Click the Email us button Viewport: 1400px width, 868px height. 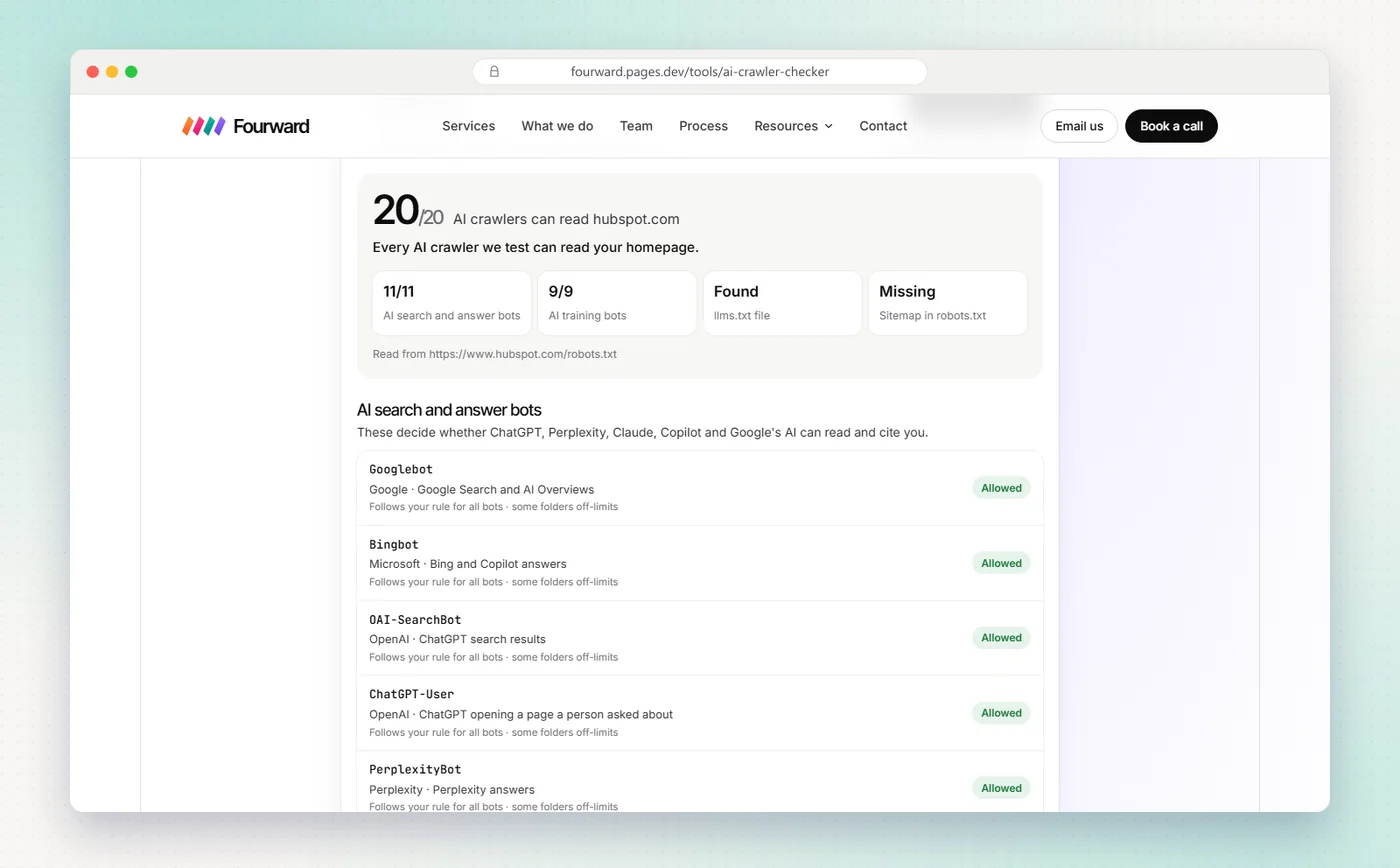(1079, 126)
